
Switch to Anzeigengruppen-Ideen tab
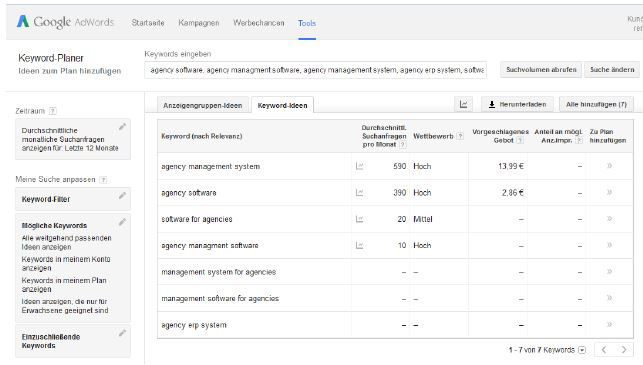pos(203,105)
